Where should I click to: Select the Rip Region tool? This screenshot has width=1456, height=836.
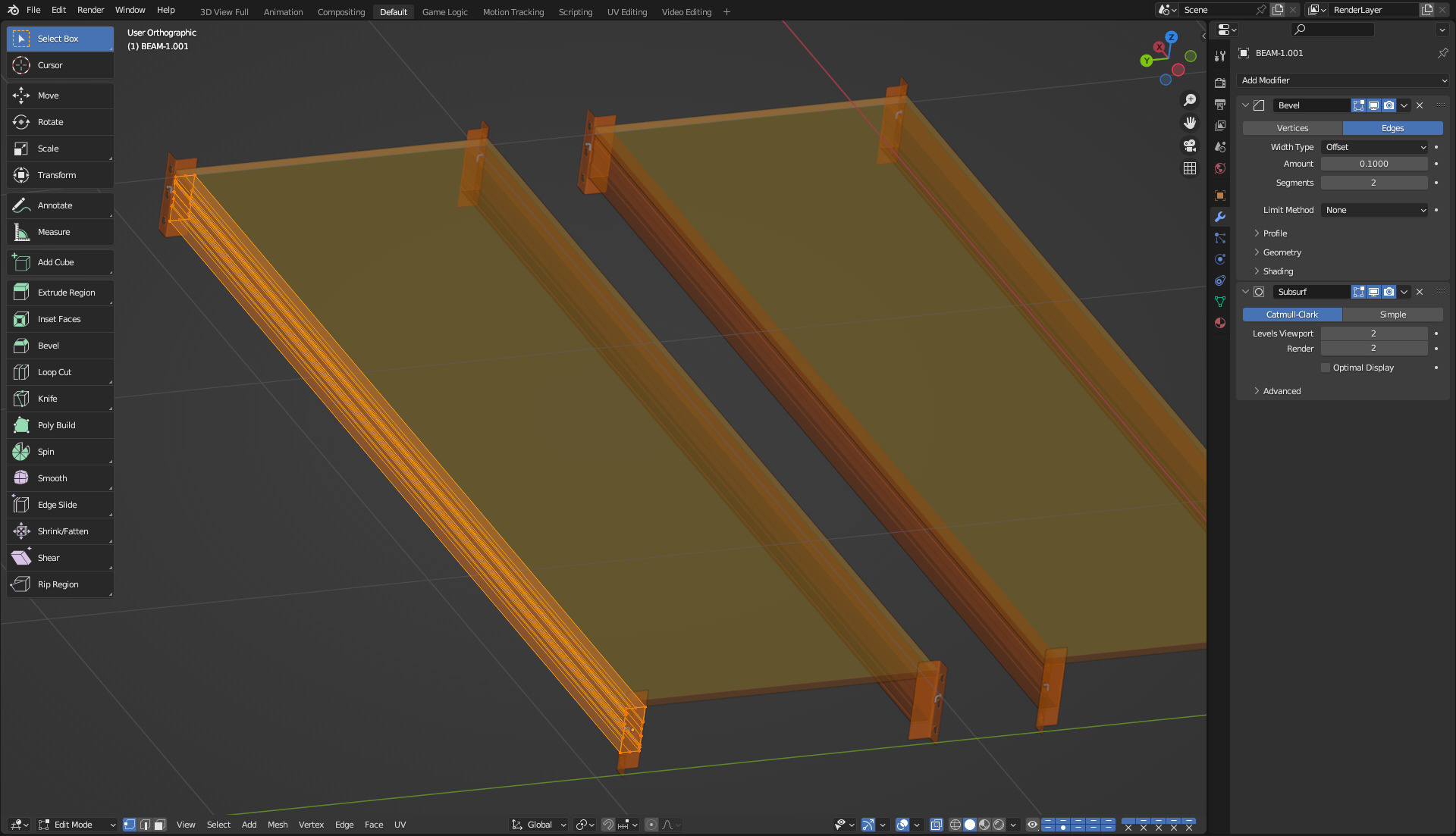[x=60, y=584]
